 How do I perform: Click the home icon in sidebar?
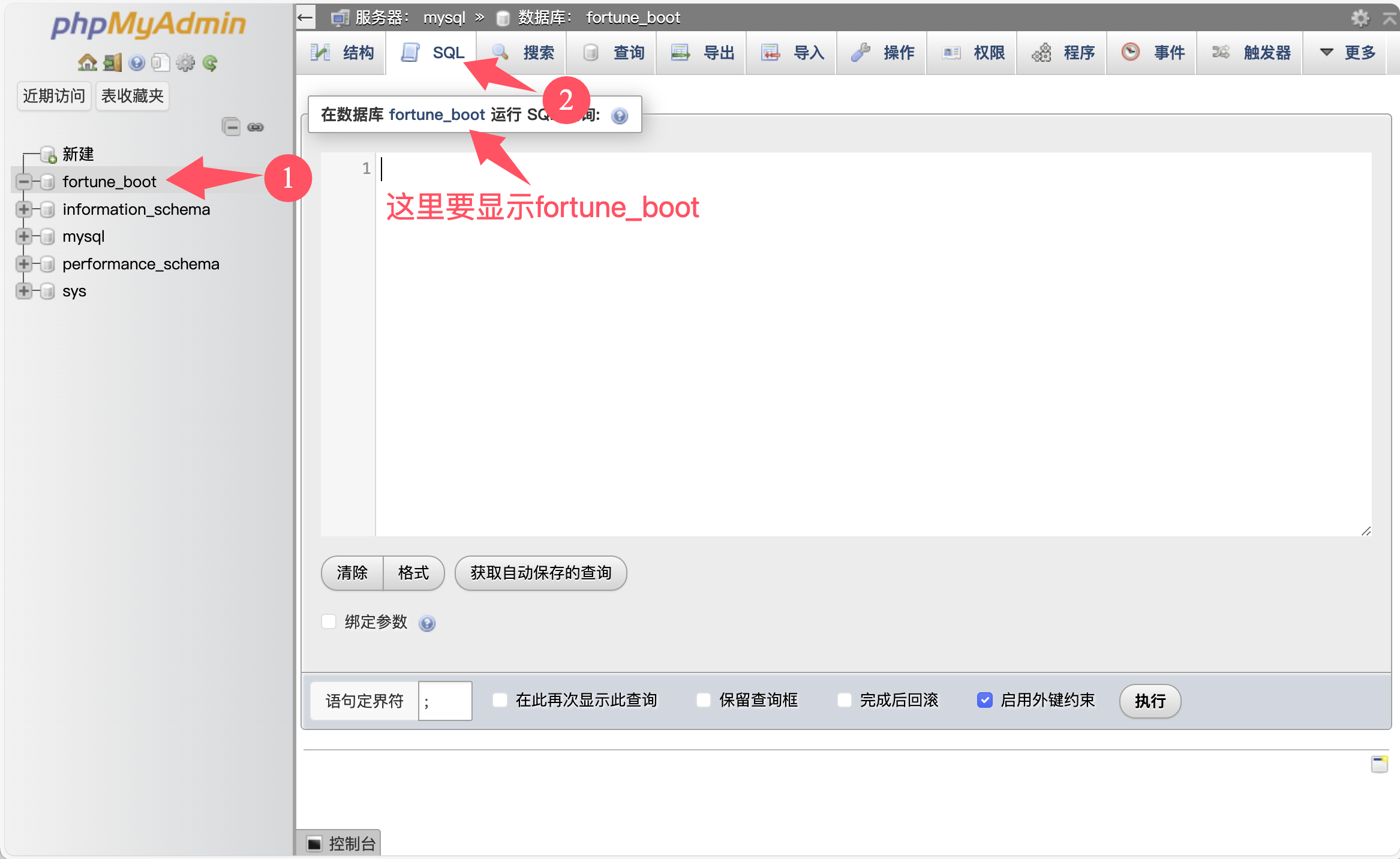click(88, 62)
